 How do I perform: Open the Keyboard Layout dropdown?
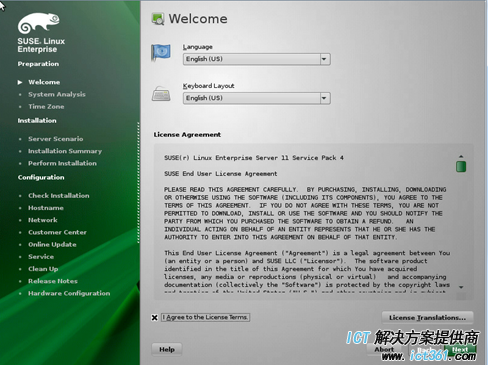click(257, 98)
